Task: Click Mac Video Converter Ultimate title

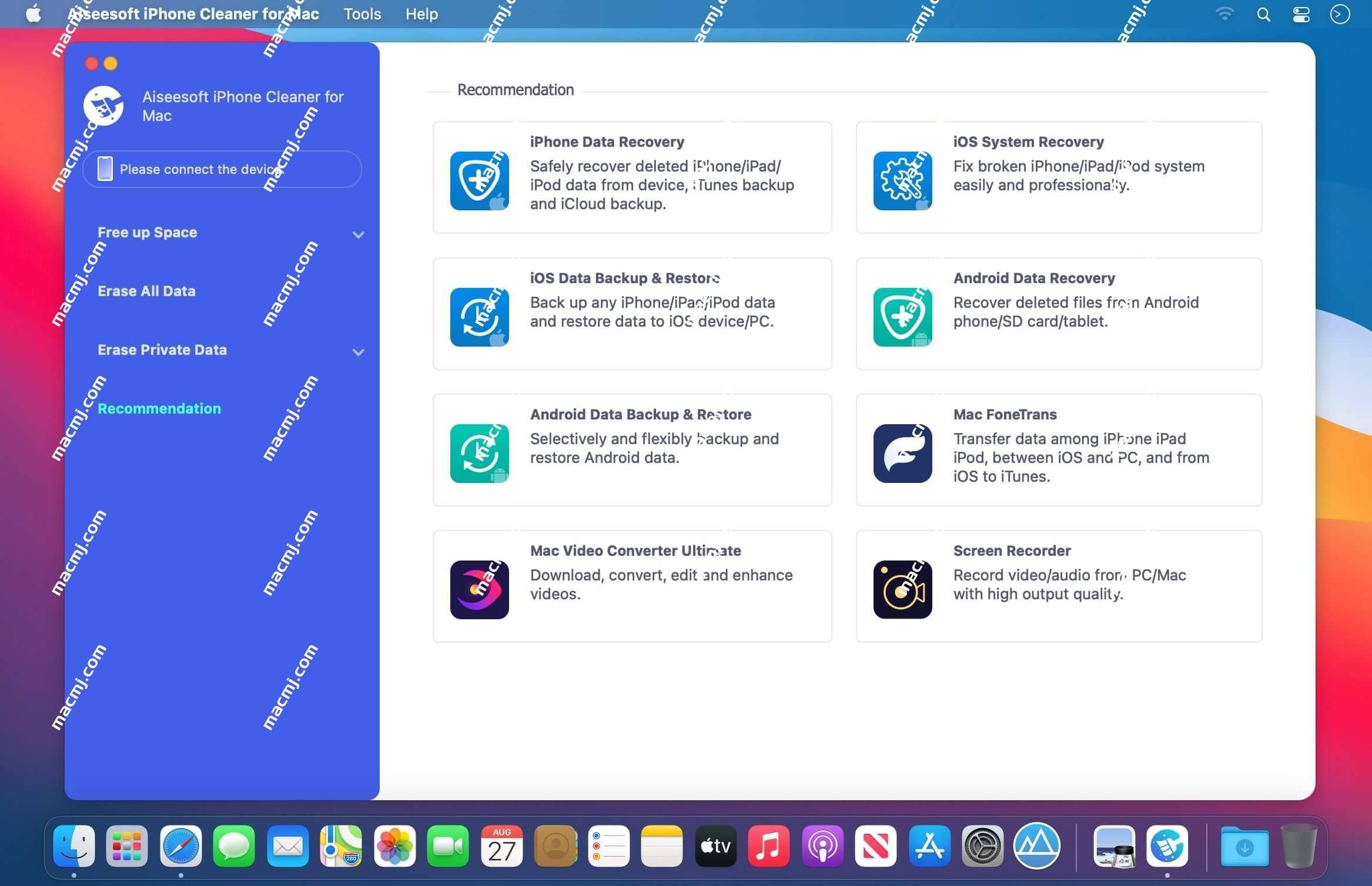Action: [x=635, y=551]
